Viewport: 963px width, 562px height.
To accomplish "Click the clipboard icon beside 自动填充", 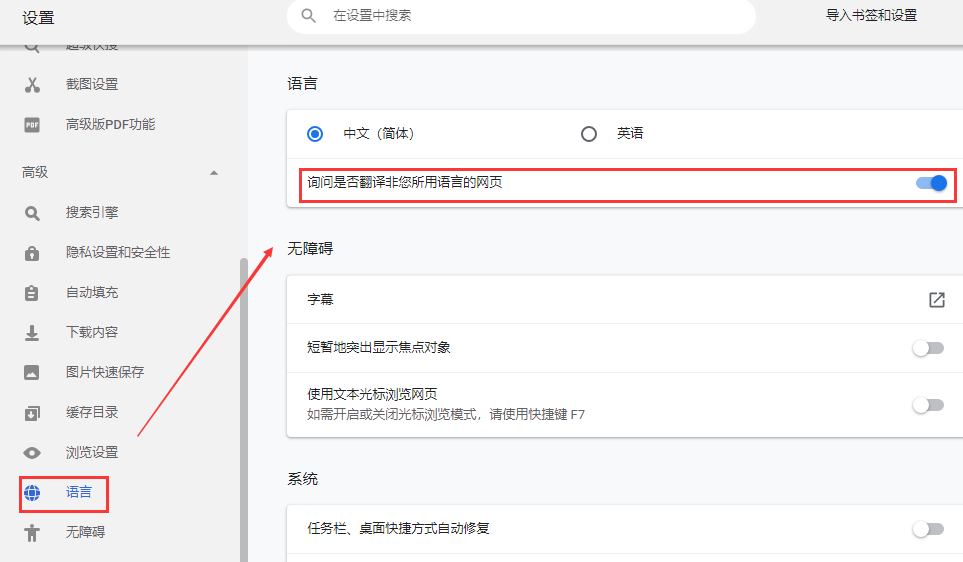I will [32, 293].
